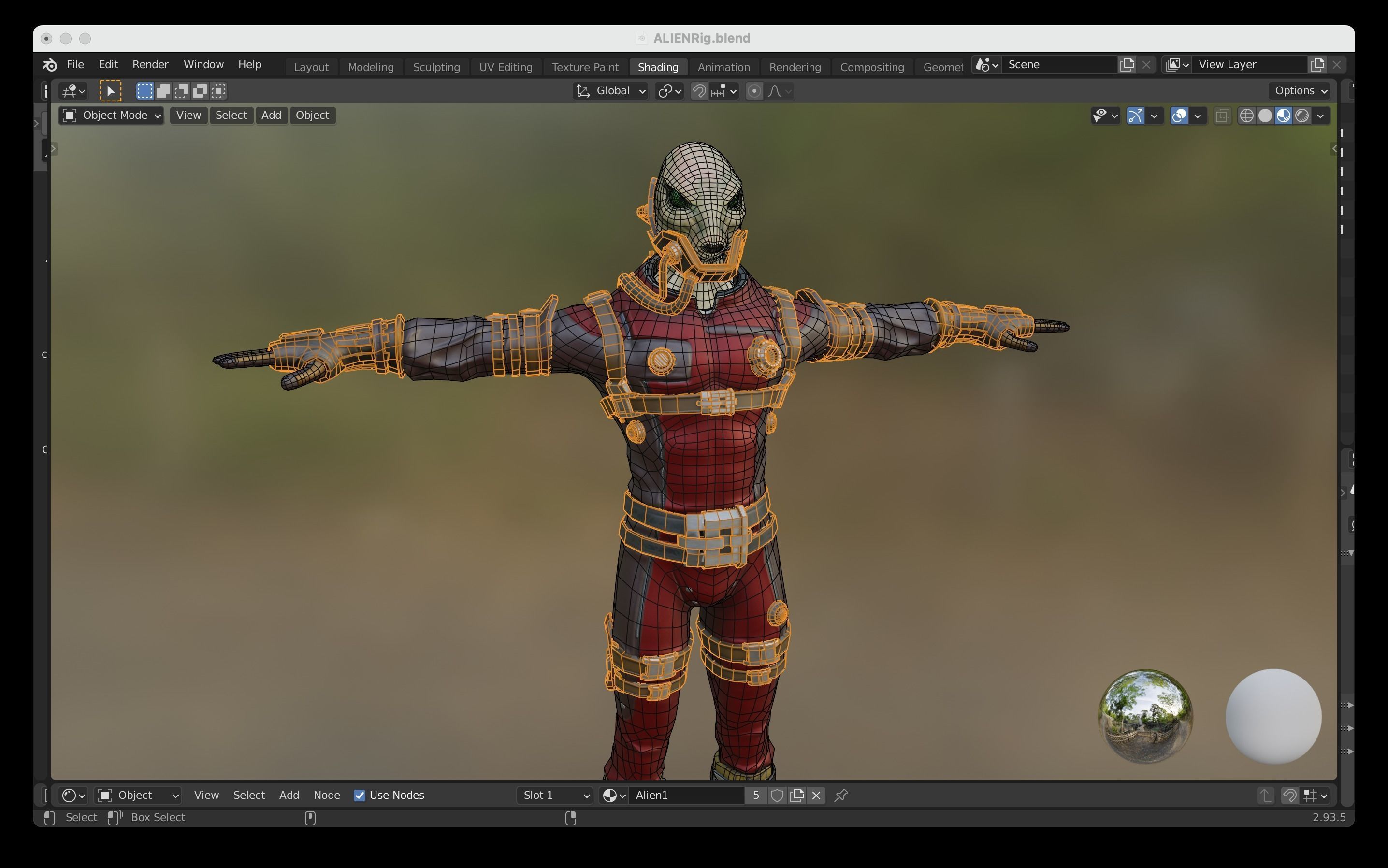Switch viewport to rendered shading
Viewport: 1388px width, 868px height.
tap(1302, 116)
